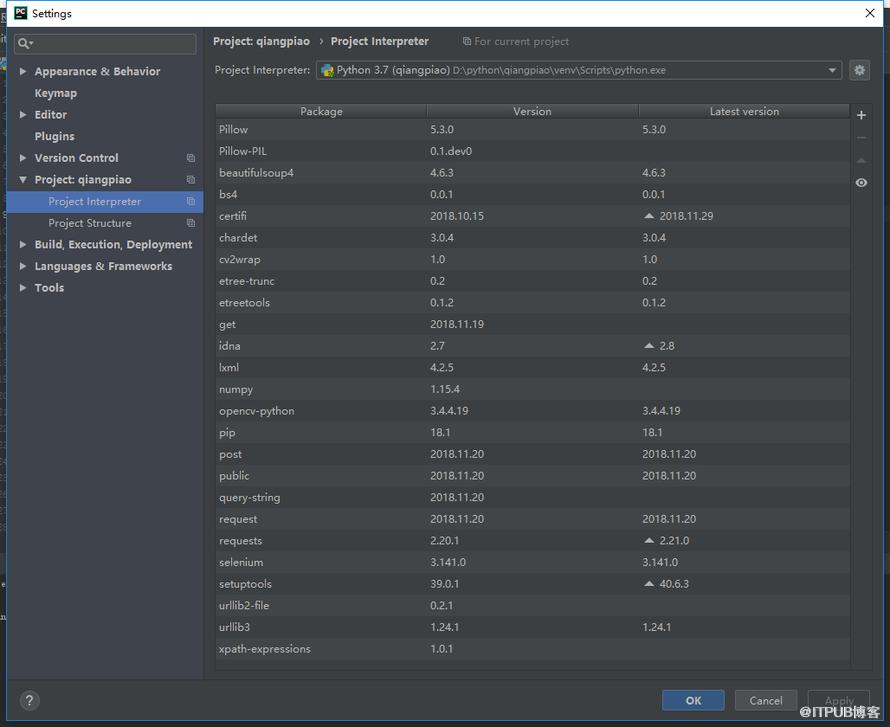The image size is (890, 727).
Task: Select the selenium package row
Action: click(x=532, y=562)
